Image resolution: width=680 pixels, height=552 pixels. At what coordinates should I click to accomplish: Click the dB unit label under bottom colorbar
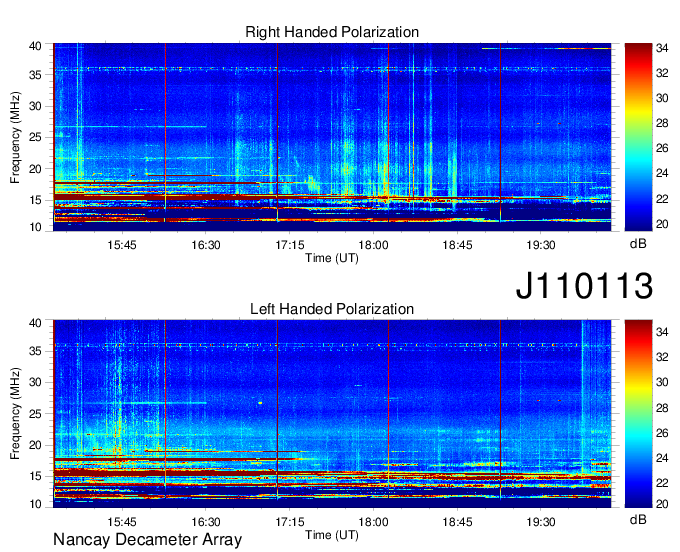coord(638,519)
